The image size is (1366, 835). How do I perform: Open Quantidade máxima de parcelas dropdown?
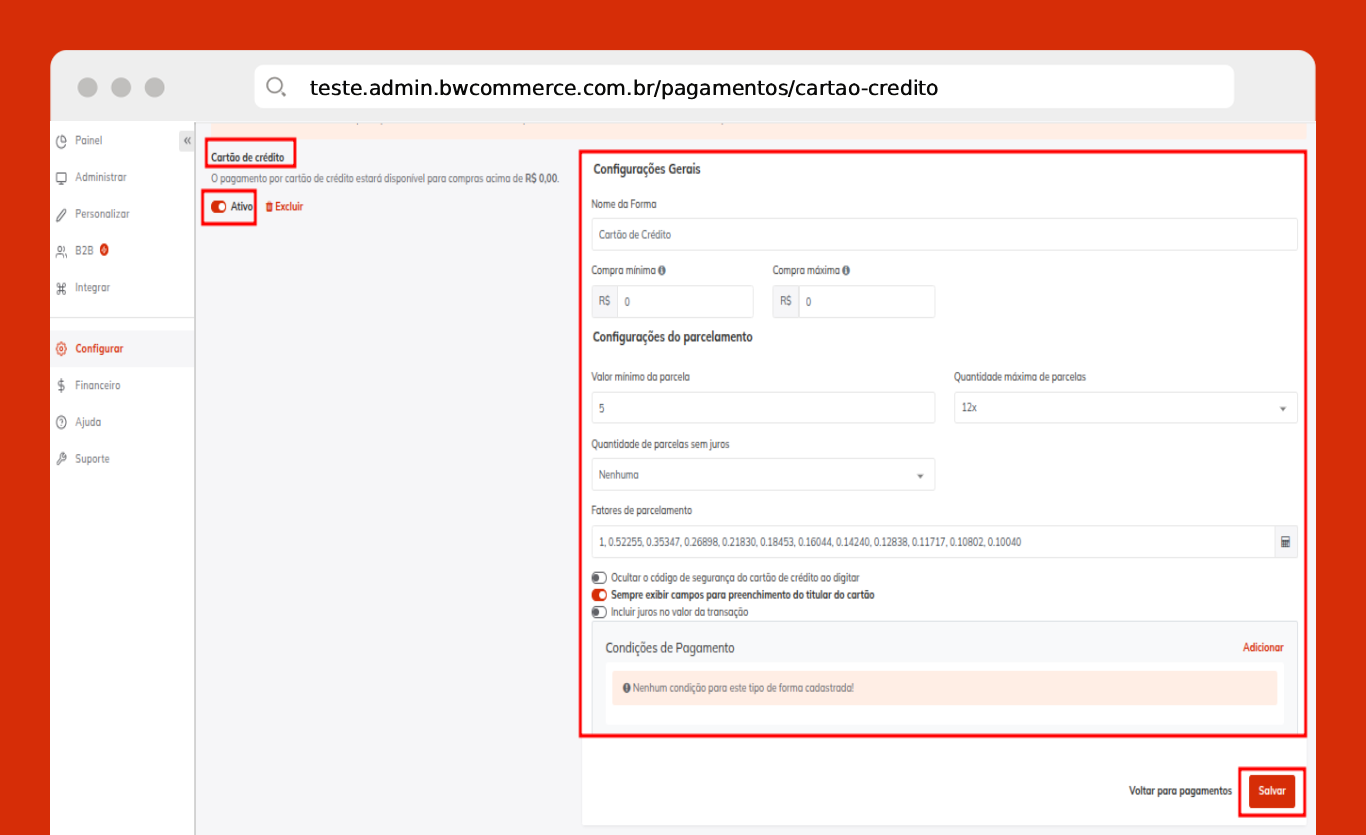tap(1125, 408)
